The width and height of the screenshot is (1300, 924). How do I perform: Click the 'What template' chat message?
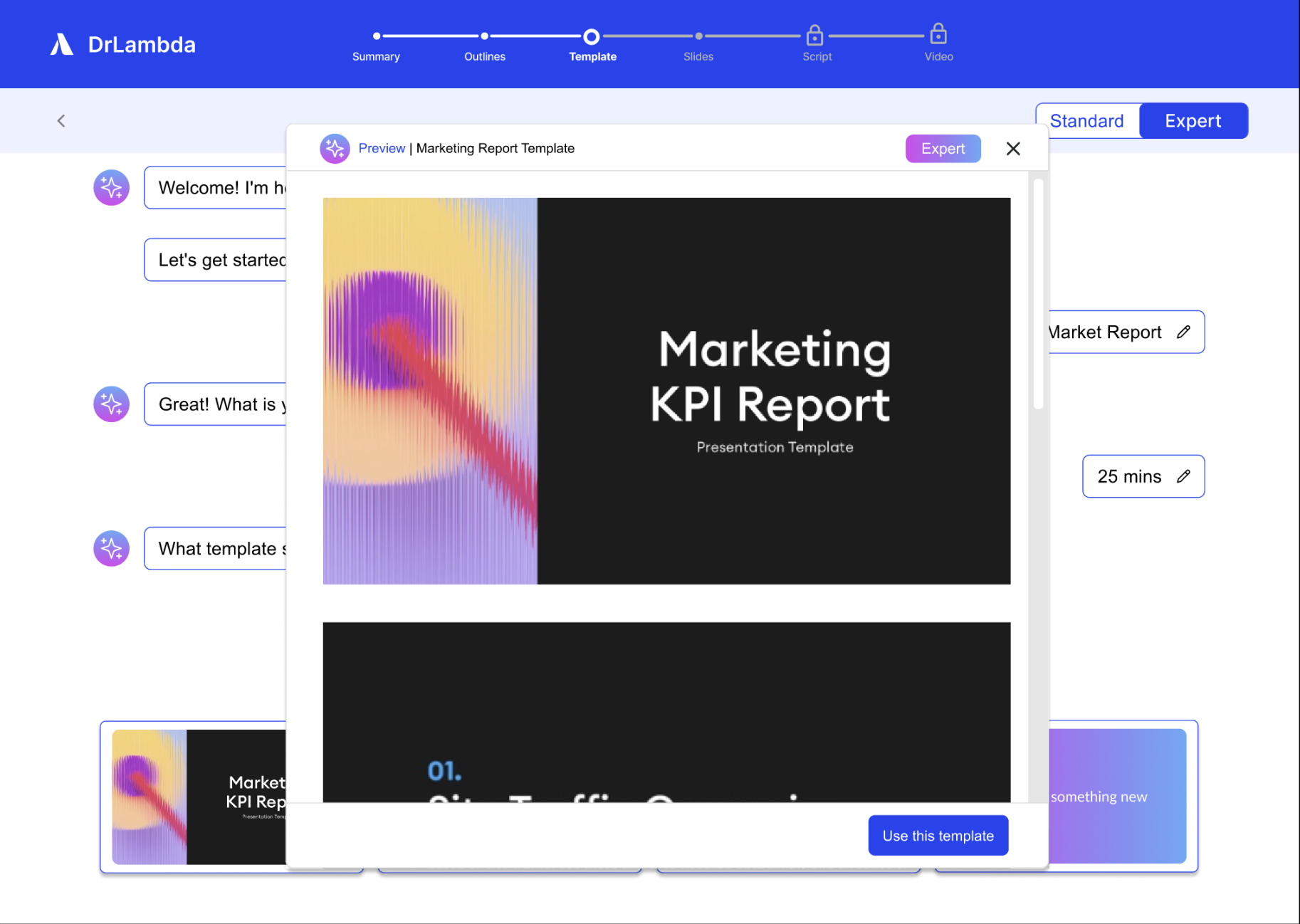(215, 549)
